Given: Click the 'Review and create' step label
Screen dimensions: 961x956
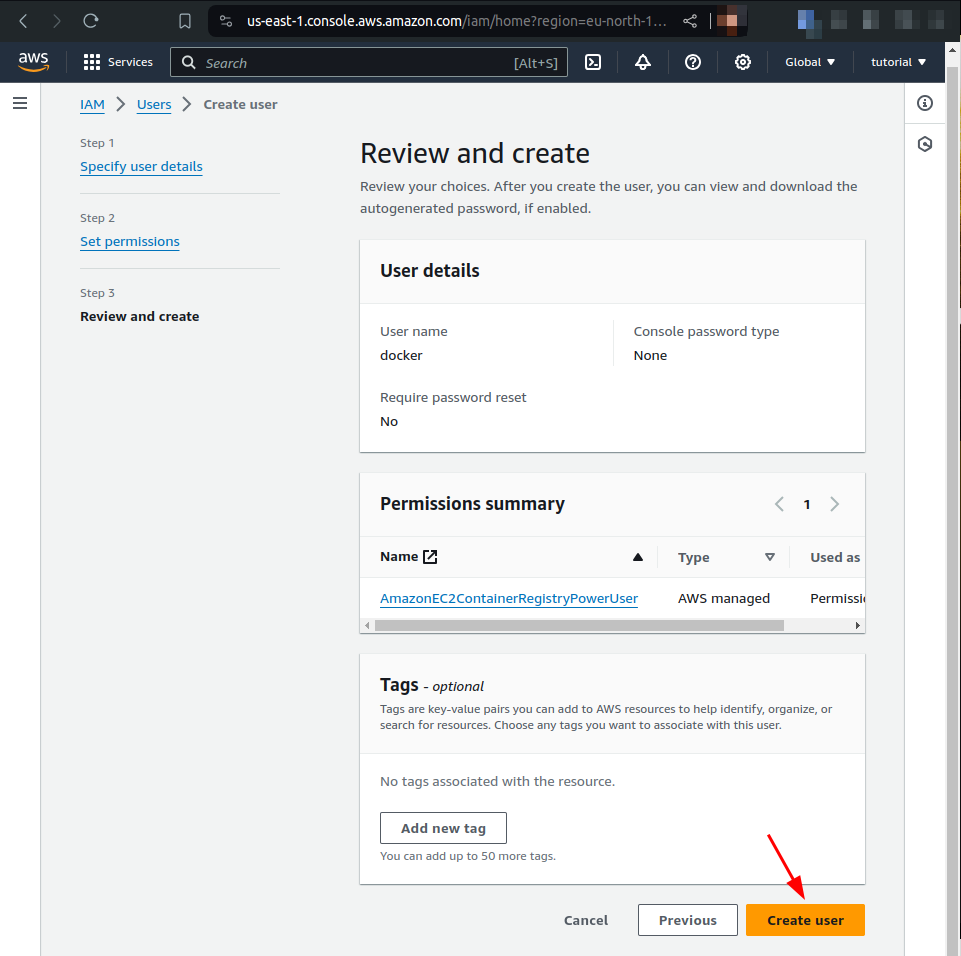Looking at the screenshot, I should pos(140,316).
